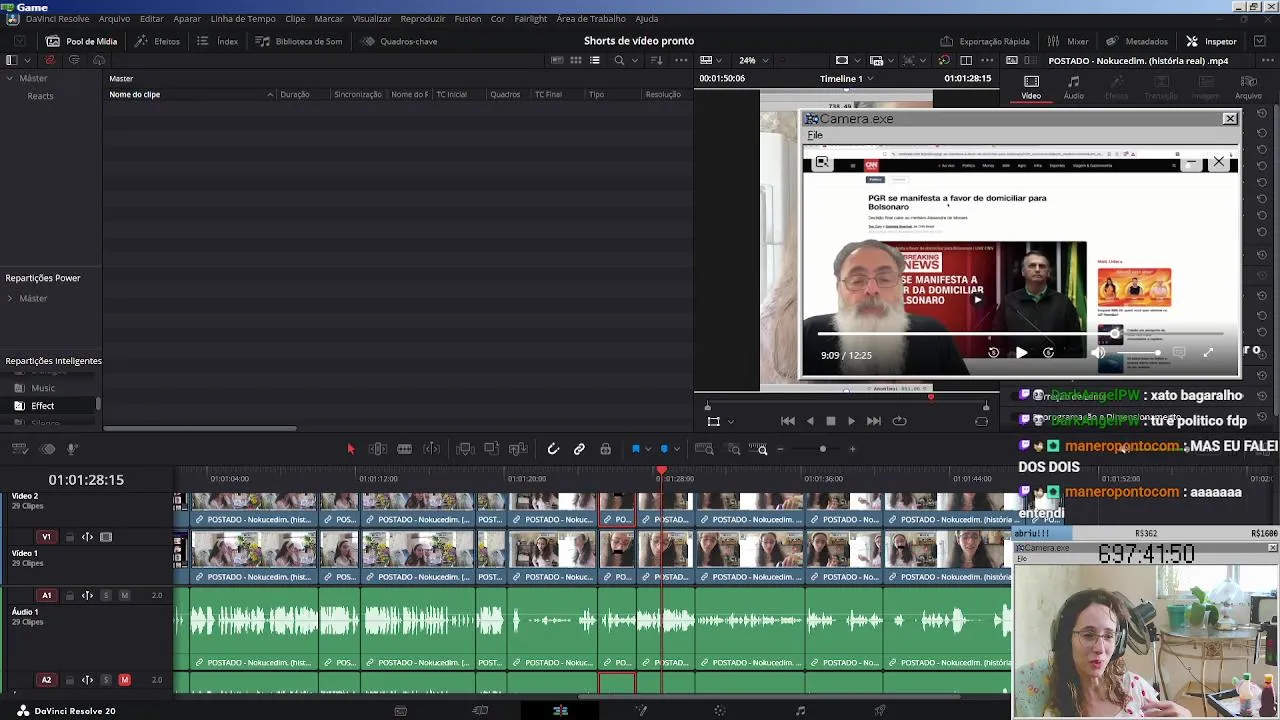The width and height of the screenshot is (1280, 720).
Task: Jump to first frame in viewer
Action: (x=787, y=421)
